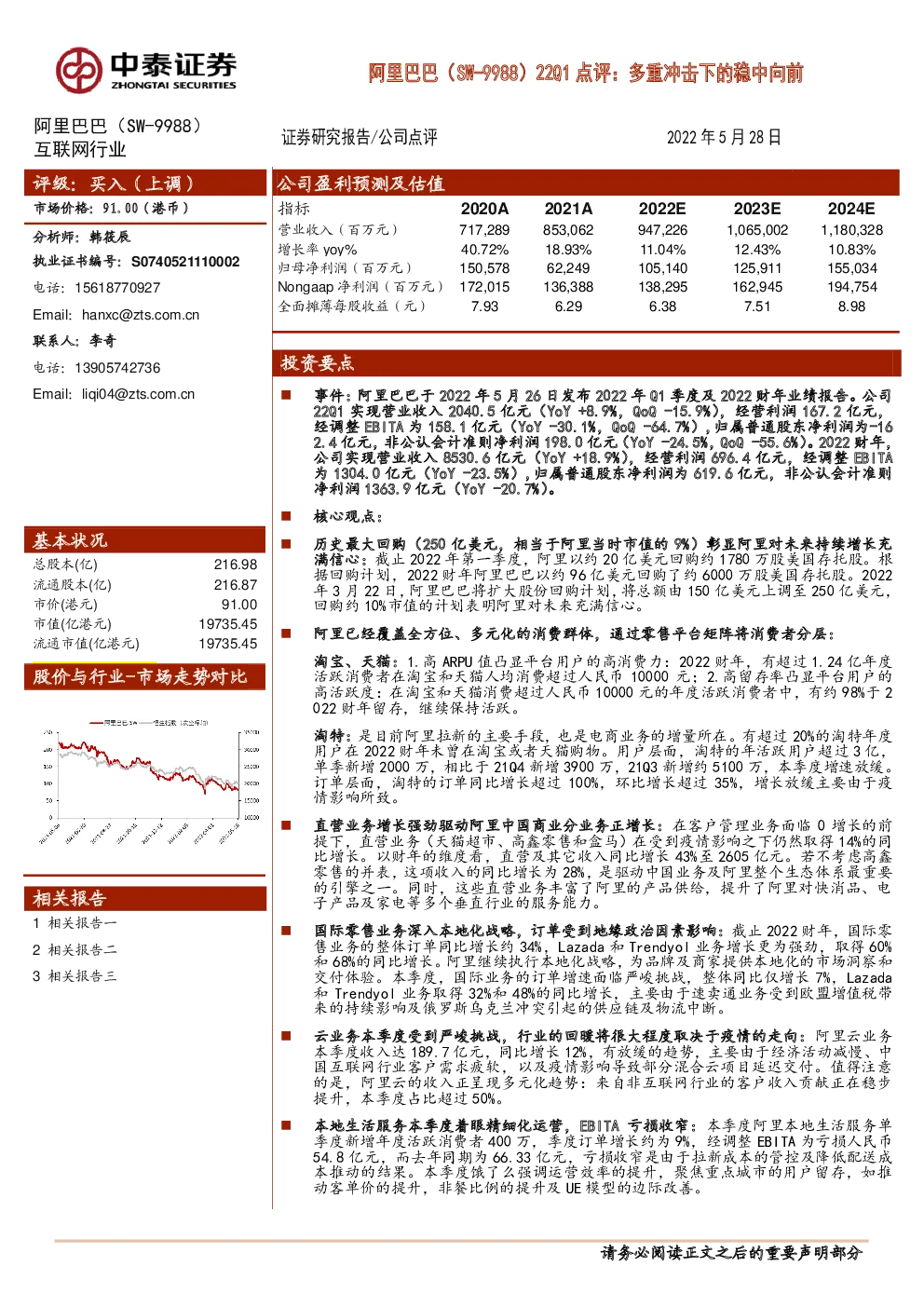Viewport: 924px width, 1307px height.
Task: Click the 云业务本季度受到严峻挑战 bullet heading
Action: coord(560,1036)
